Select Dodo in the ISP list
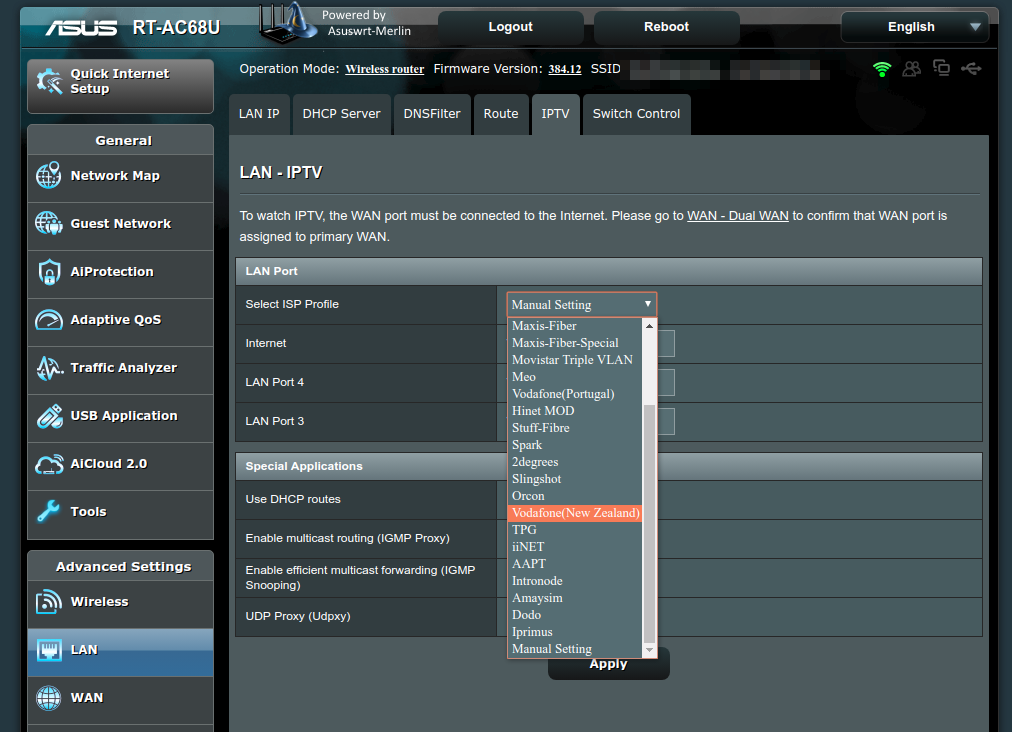 574,615
